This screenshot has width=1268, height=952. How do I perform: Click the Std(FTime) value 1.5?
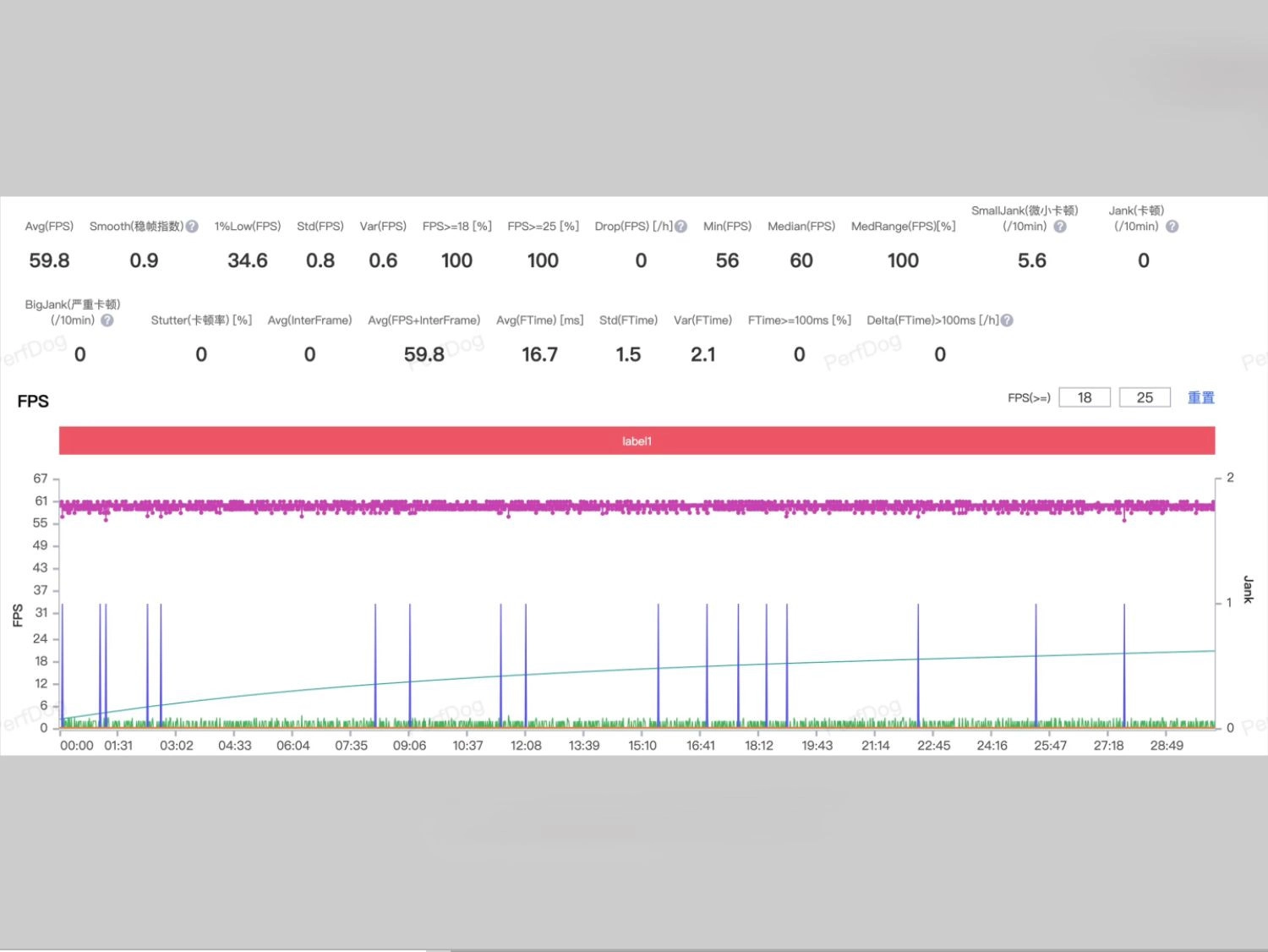click(628, 354)
